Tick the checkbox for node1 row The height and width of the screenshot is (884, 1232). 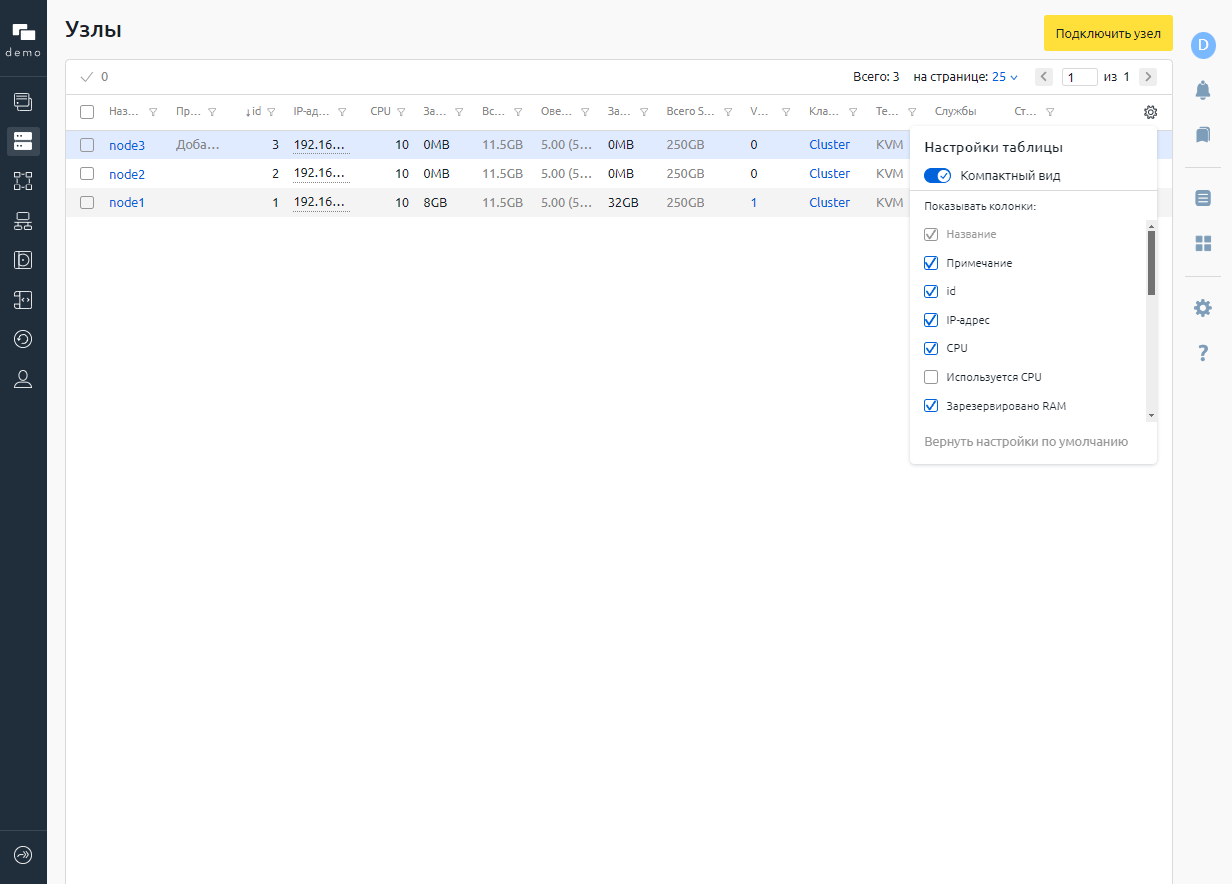click(x=87, y=202)
